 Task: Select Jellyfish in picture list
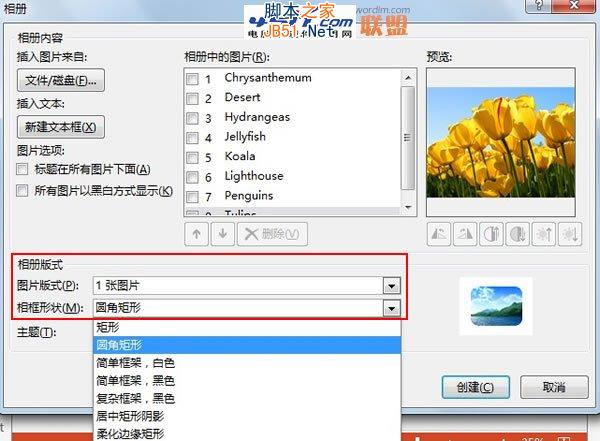pos(245,137)
